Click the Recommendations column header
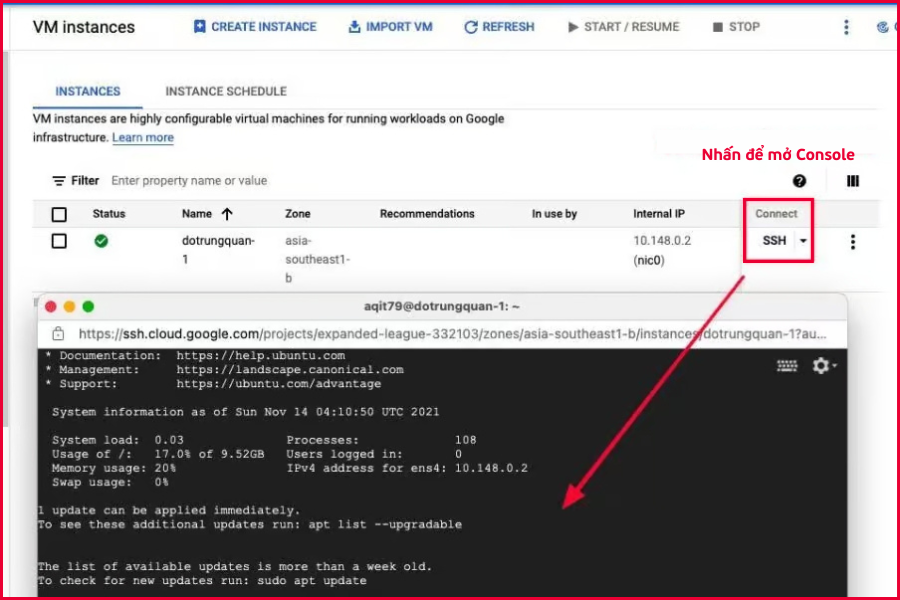The height and width of the screenshot is (600, 900). pos(427,214)
